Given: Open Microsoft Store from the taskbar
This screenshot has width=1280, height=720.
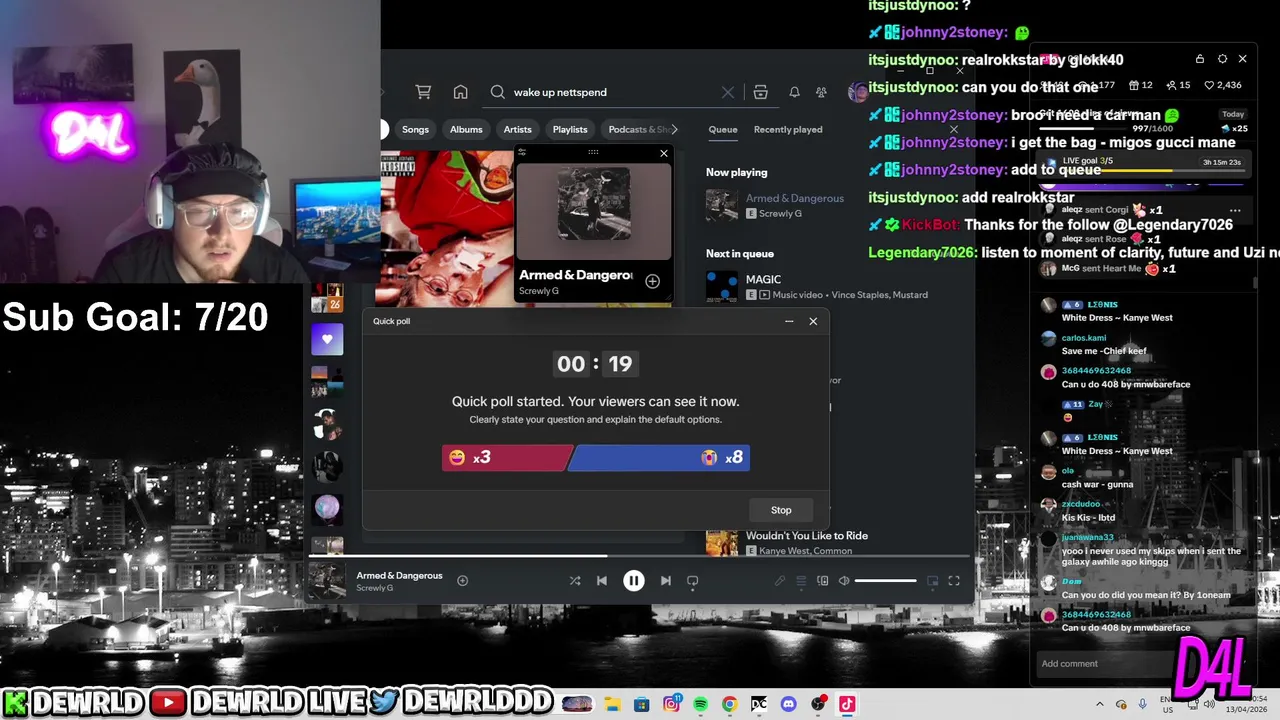Looking at the screenshot, I should click(641, 704).
